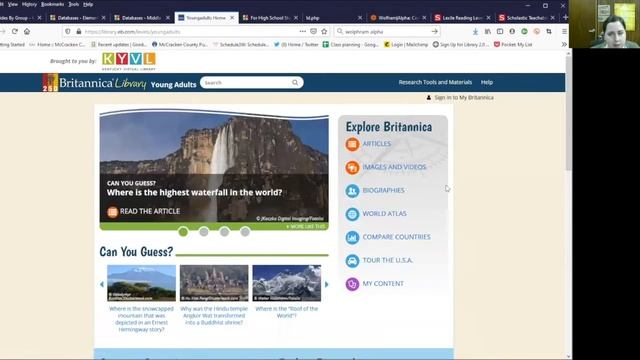The image size is (640, 360).
Task: Open the My Content icon
Action: click(352, 284)
